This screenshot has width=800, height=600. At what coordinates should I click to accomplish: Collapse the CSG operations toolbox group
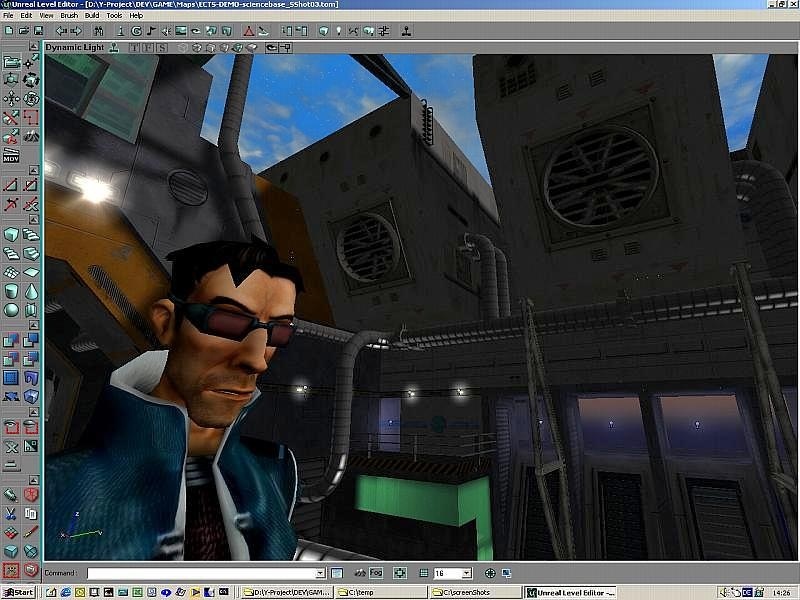pos(34,325)
